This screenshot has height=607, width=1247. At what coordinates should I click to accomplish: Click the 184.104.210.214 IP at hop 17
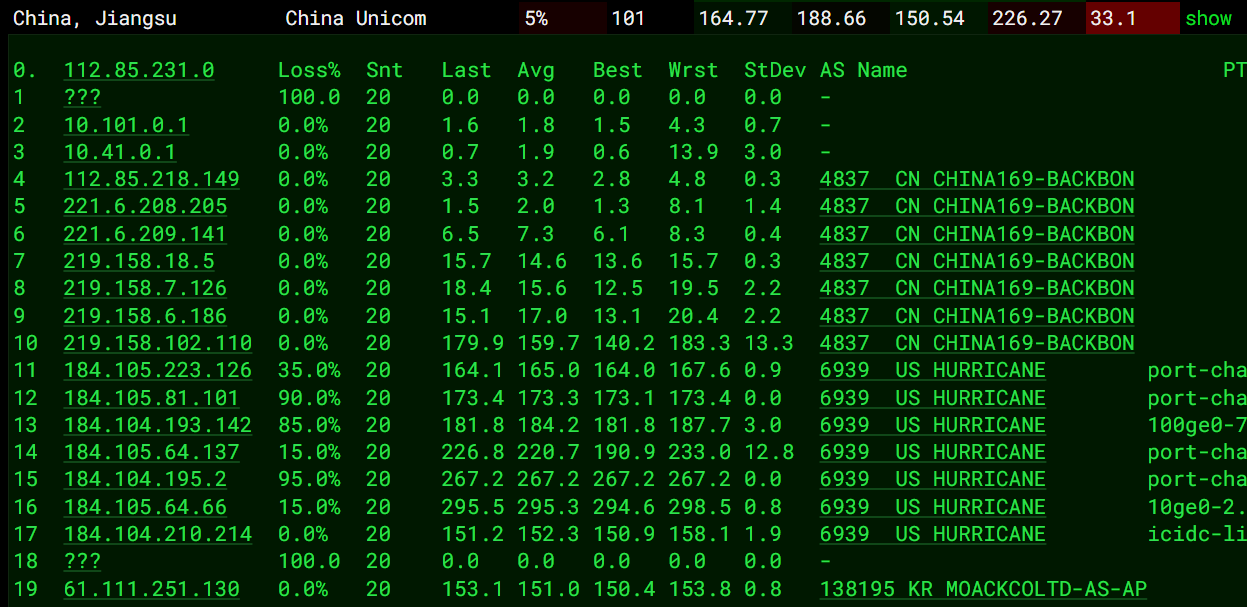[158, 534]
